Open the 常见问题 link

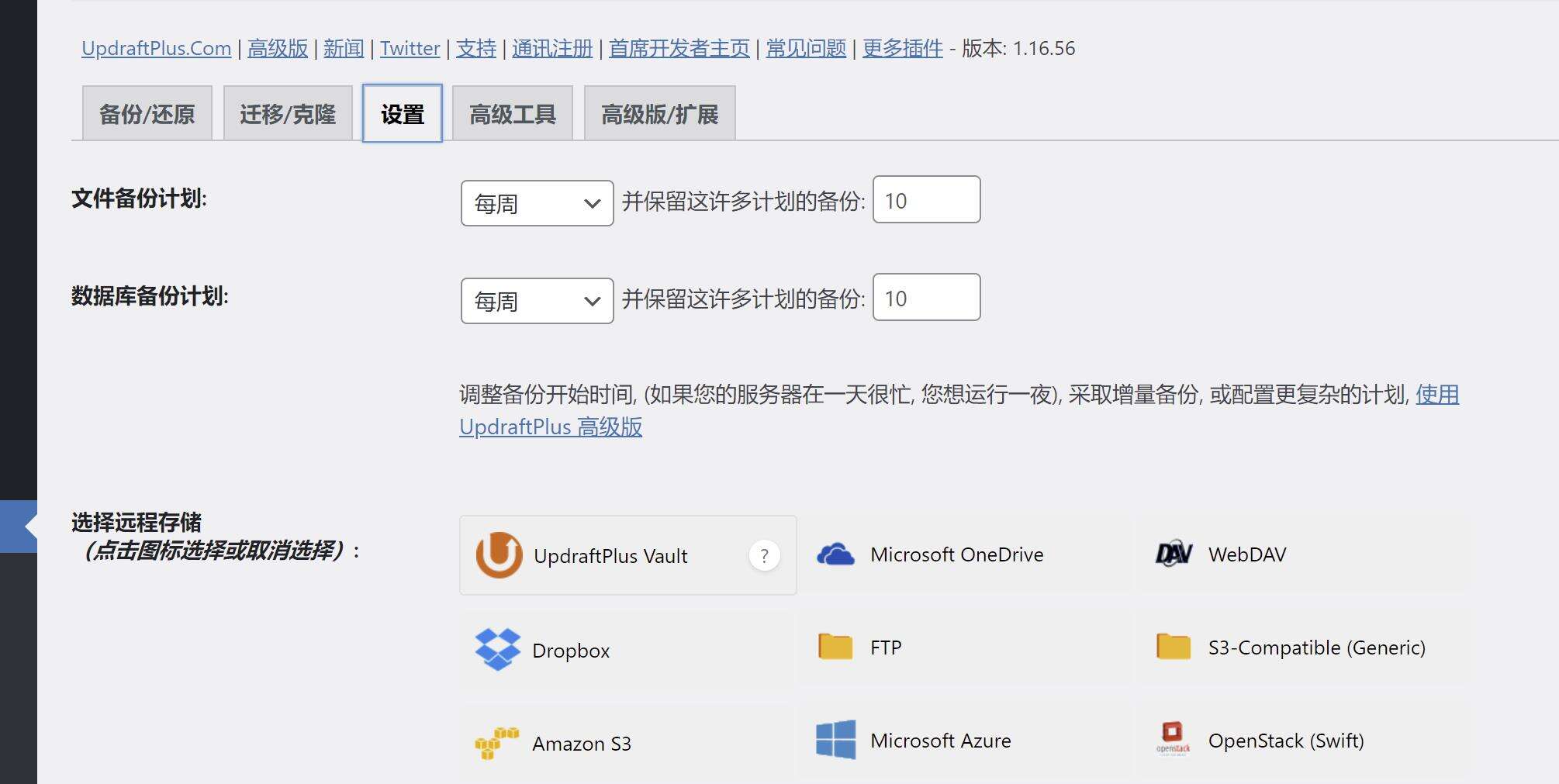(x=806, y=48)
